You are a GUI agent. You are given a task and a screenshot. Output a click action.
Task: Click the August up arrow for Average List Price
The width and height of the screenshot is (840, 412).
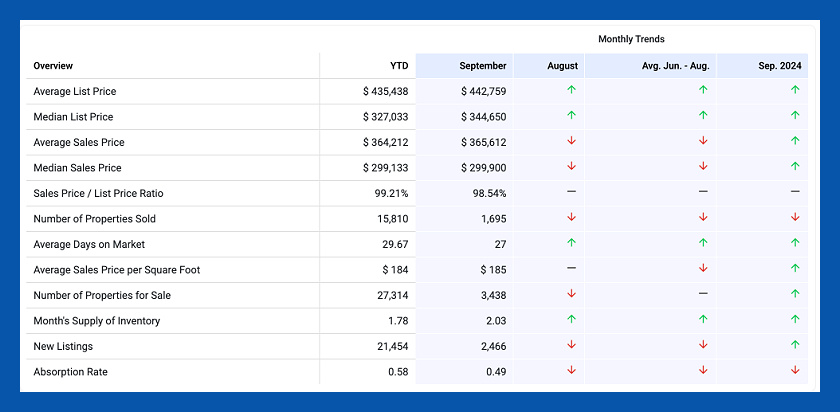pos(571,90)
